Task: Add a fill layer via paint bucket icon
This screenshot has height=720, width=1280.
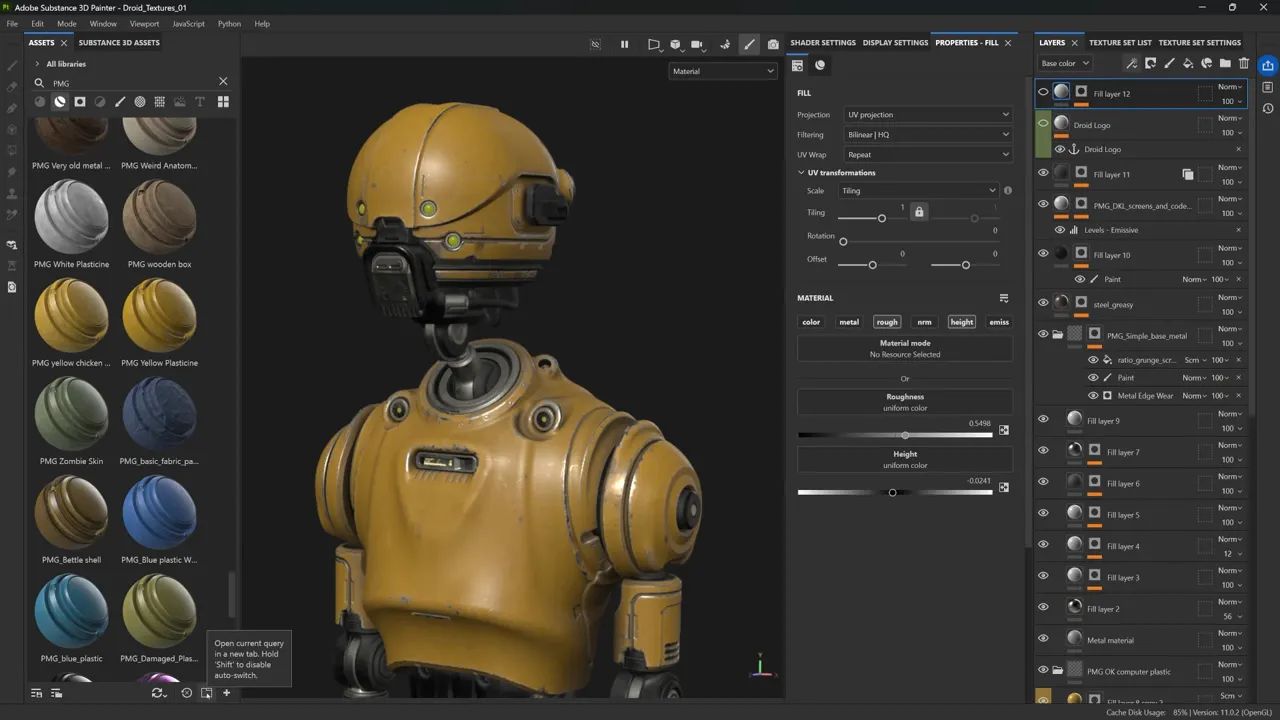Action: click(x=1188, y=63)
